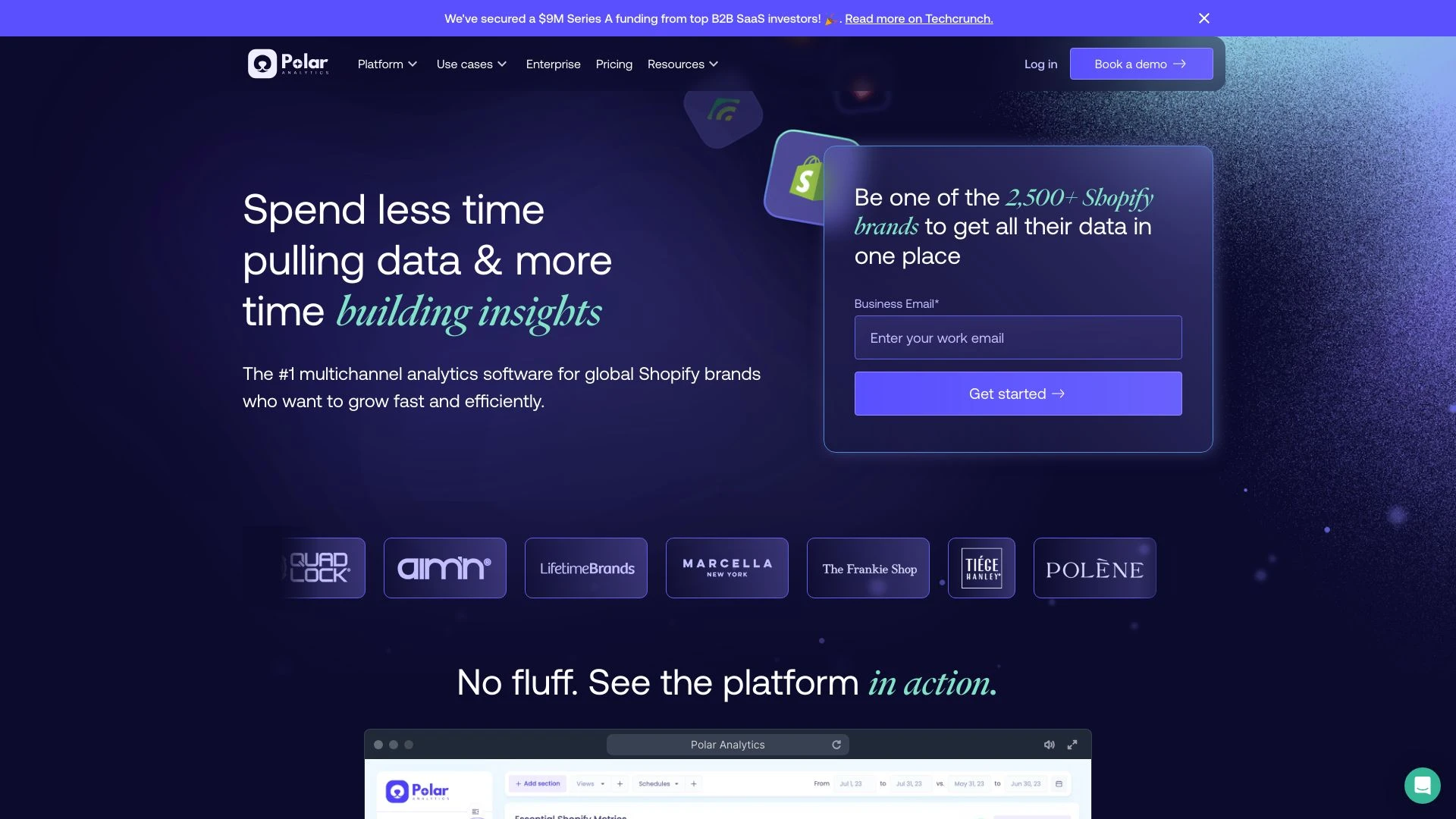Click the Log in text link

[x=1040, y=63]
